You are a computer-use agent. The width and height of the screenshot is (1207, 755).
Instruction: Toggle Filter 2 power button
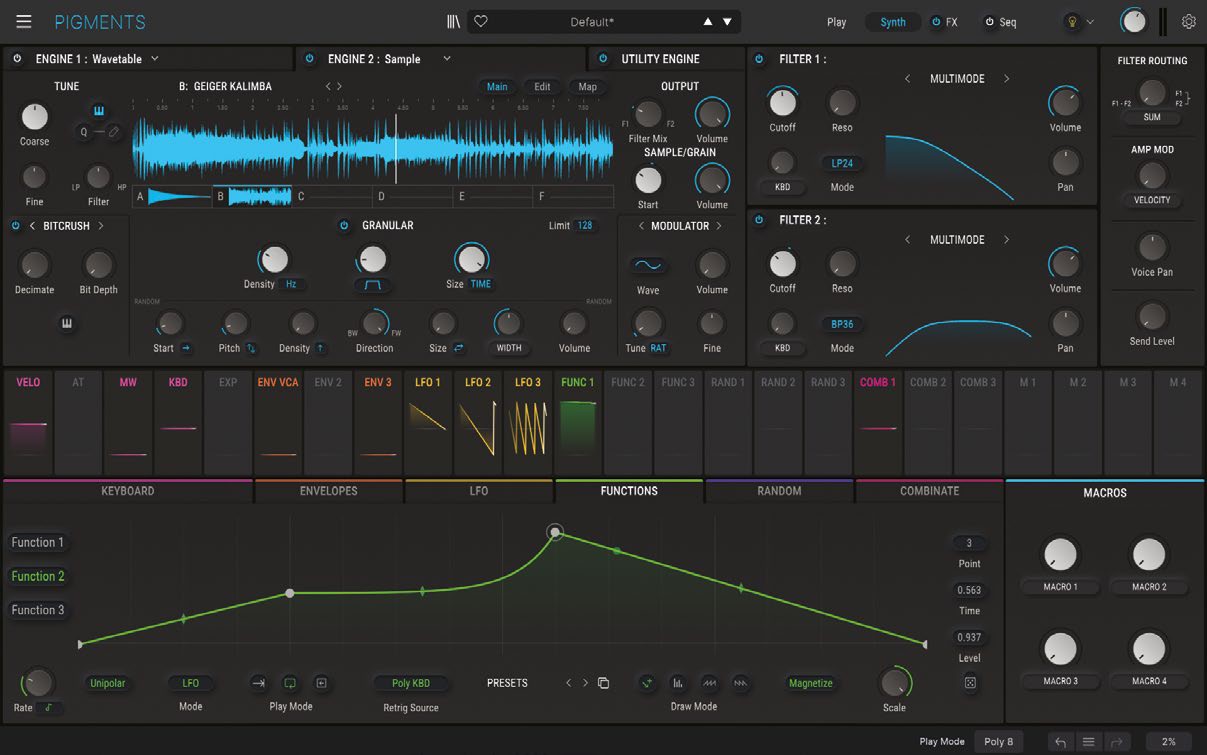[x=759, y=220]
